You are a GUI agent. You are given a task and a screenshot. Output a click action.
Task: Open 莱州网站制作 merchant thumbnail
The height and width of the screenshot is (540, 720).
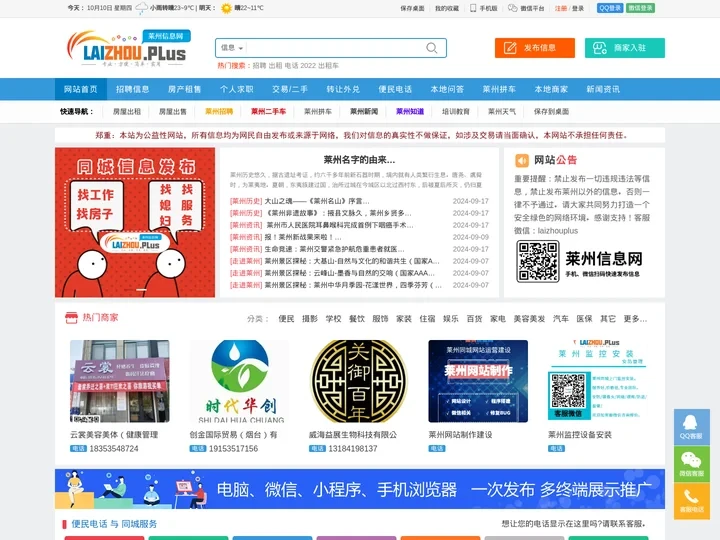tap(478, 381)
